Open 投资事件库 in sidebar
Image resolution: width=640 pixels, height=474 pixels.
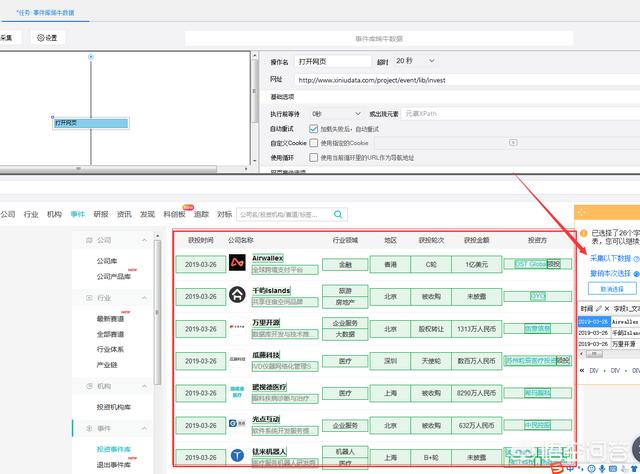(x=113, y=449)
